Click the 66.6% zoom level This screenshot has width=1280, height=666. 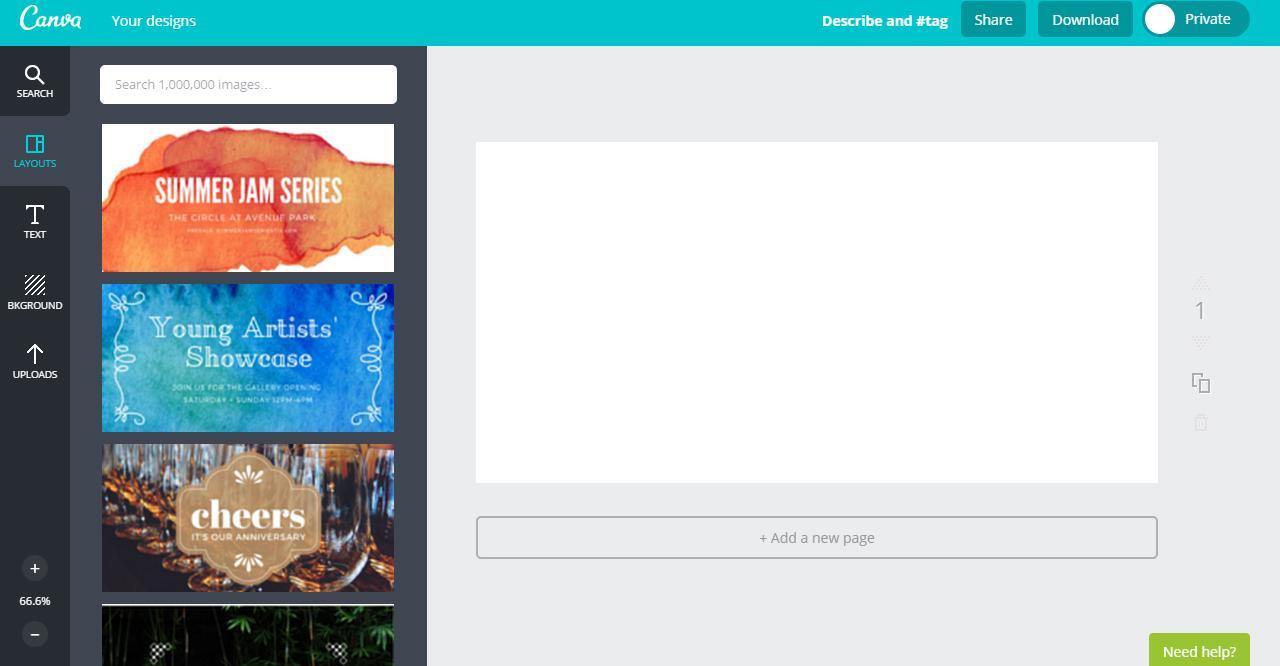coord(35,601)
